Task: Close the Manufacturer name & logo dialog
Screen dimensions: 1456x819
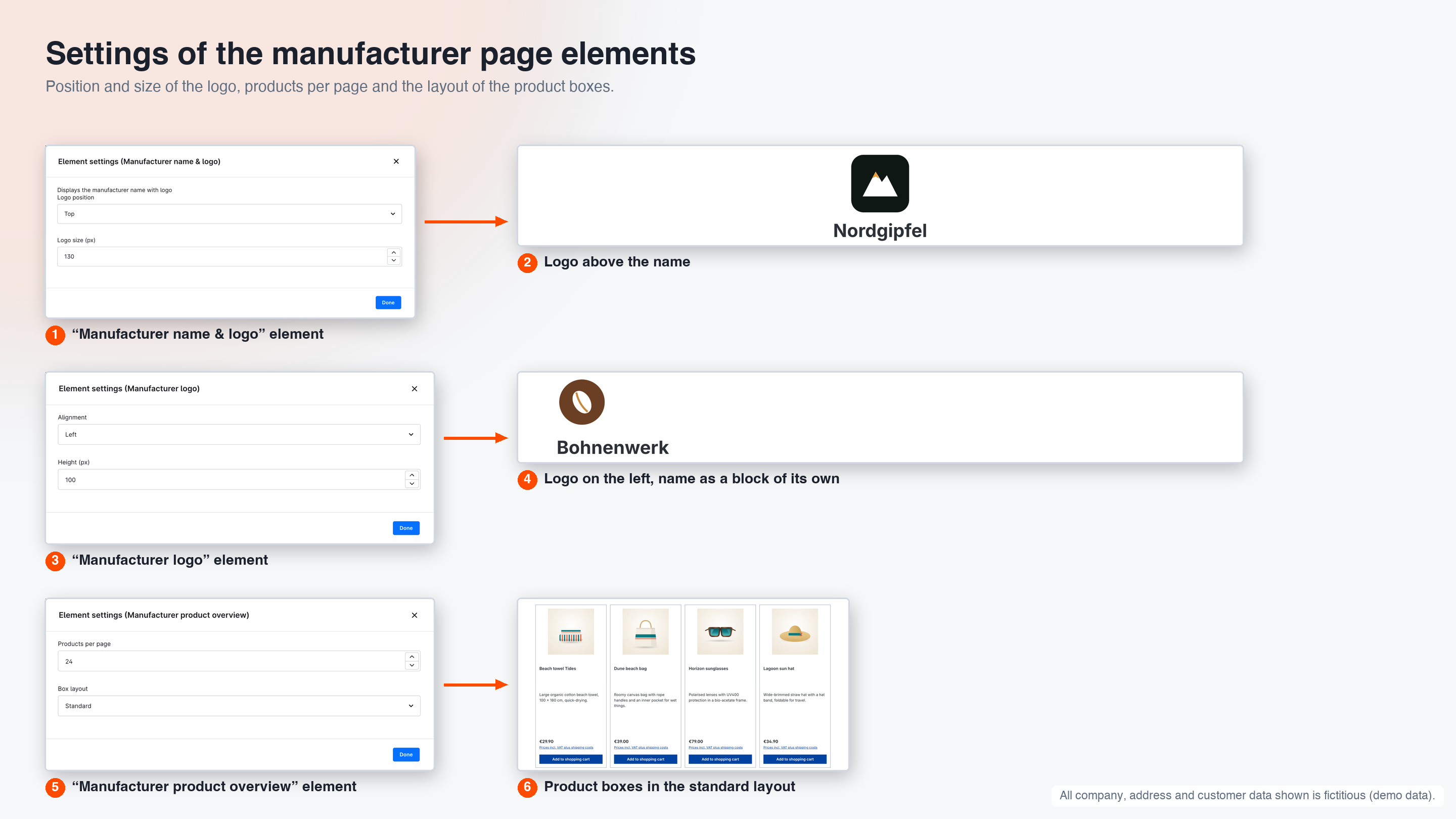Action: 396,161
